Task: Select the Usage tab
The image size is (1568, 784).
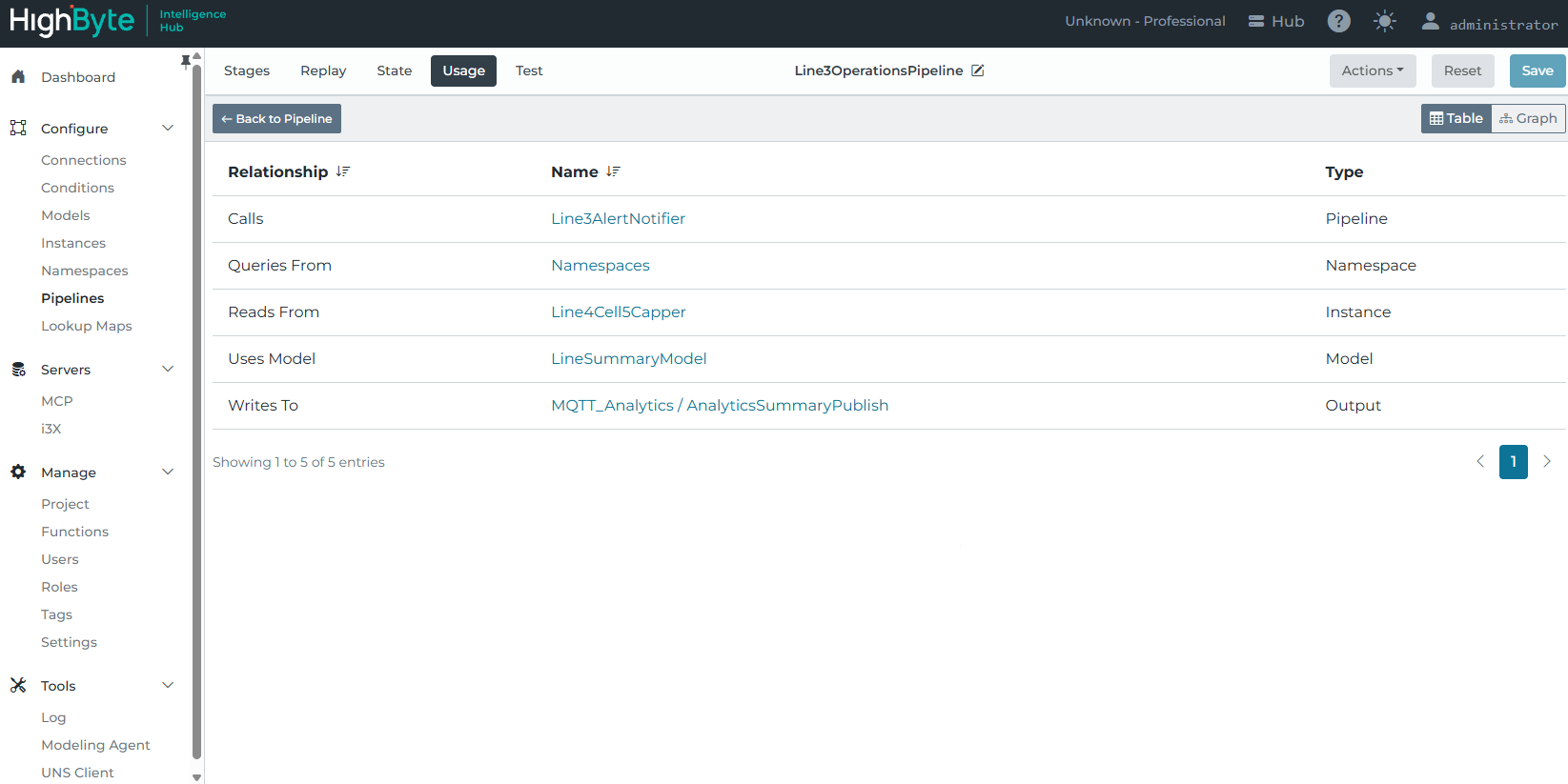Action: point(463,70)
